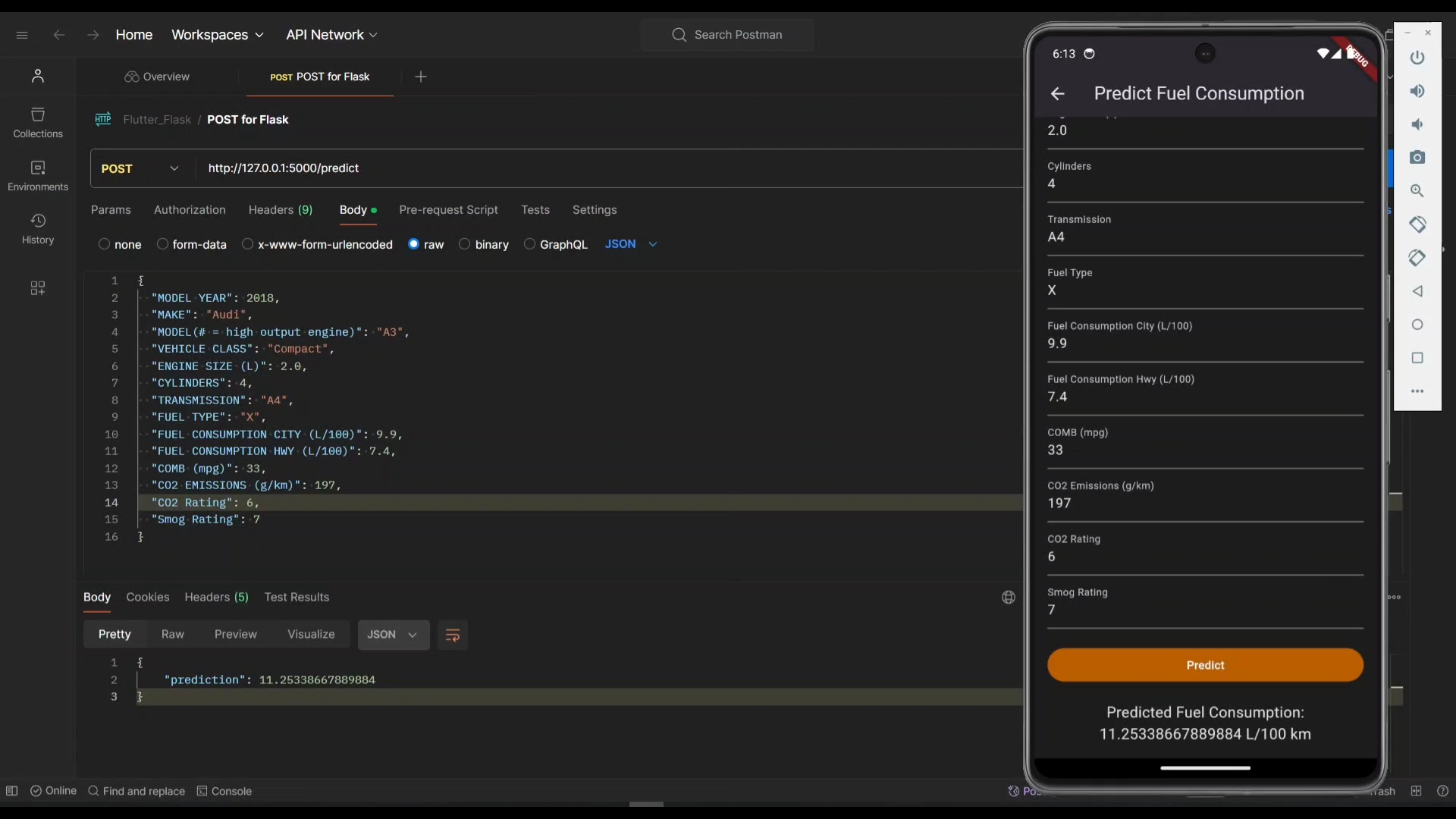Click the emulator zoom magnifier icon
Viewport: 1456px width, 819px height.
click(x=1417, y=191)
